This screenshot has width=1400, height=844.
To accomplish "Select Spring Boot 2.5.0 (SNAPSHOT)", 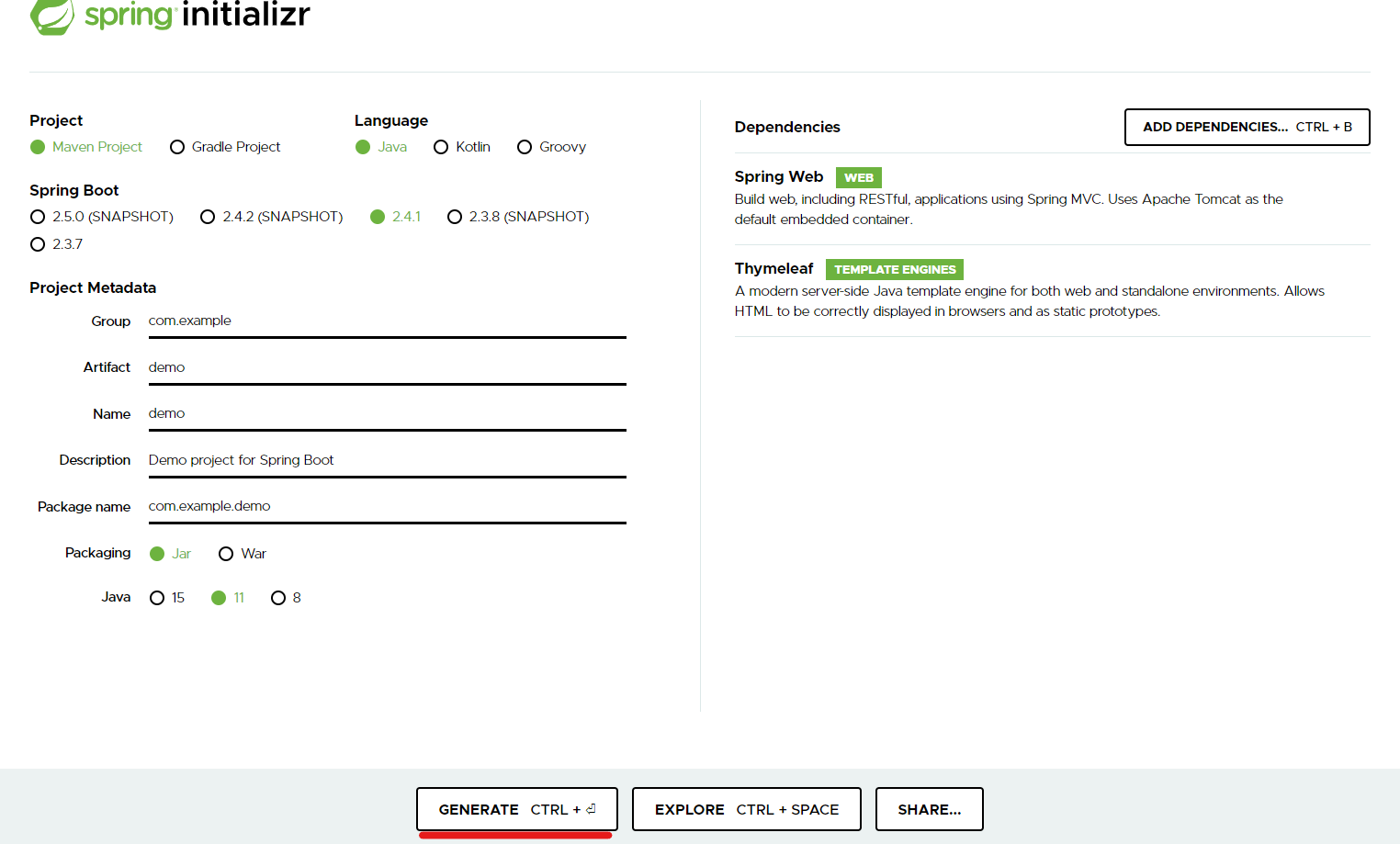I will coord(102,217).
